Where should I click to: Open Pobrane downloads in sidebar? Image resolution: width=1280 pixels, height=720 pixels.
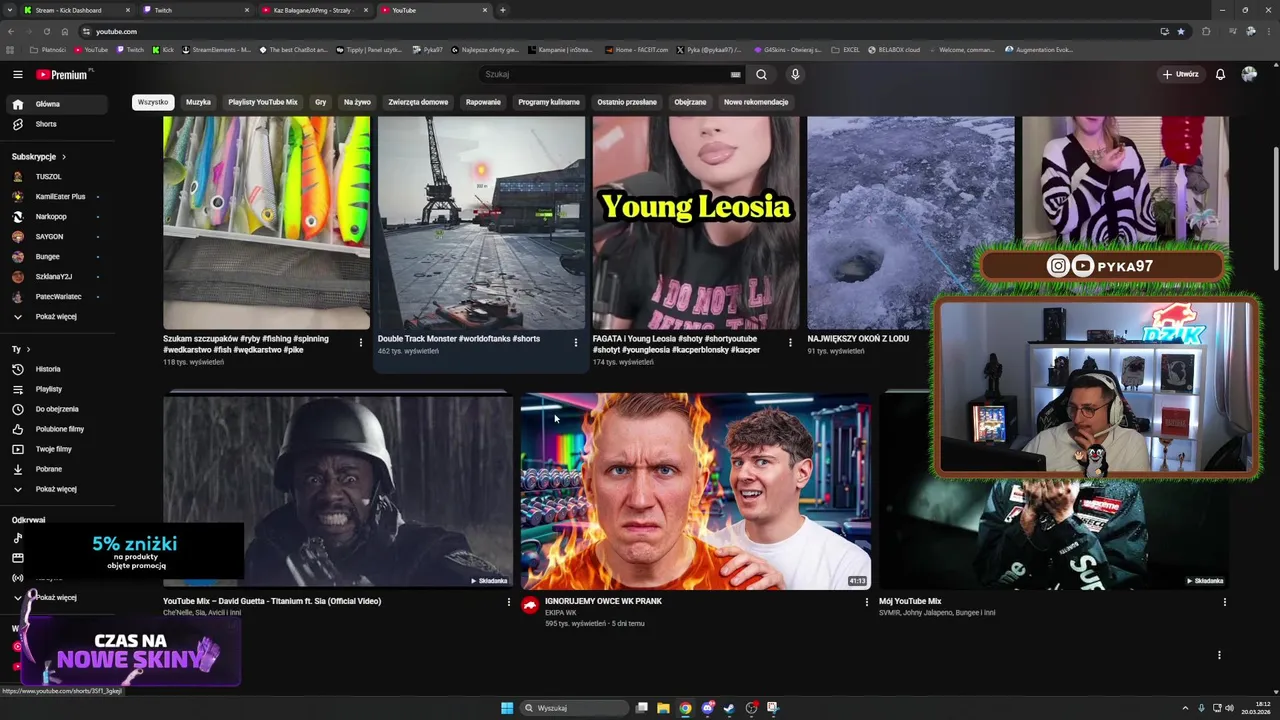[56, 469]
